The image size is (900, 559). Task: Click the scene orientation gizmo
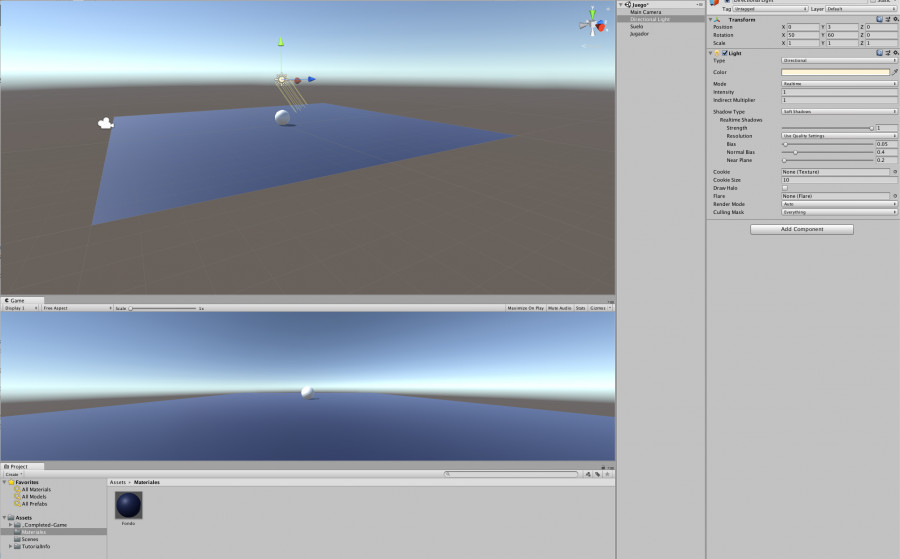[x=593, y=24]
